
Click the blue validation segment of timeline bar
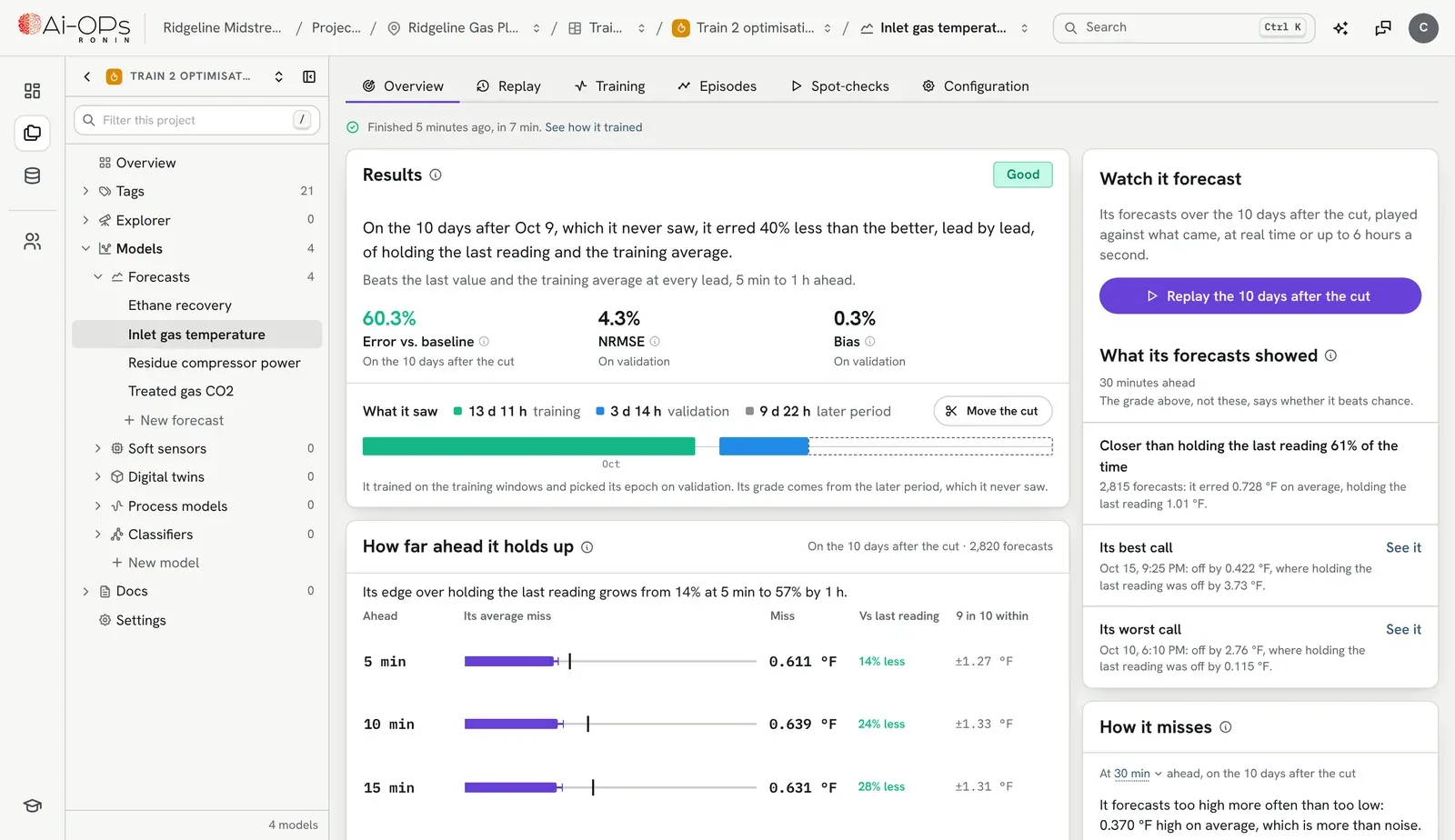click(764, 446)
